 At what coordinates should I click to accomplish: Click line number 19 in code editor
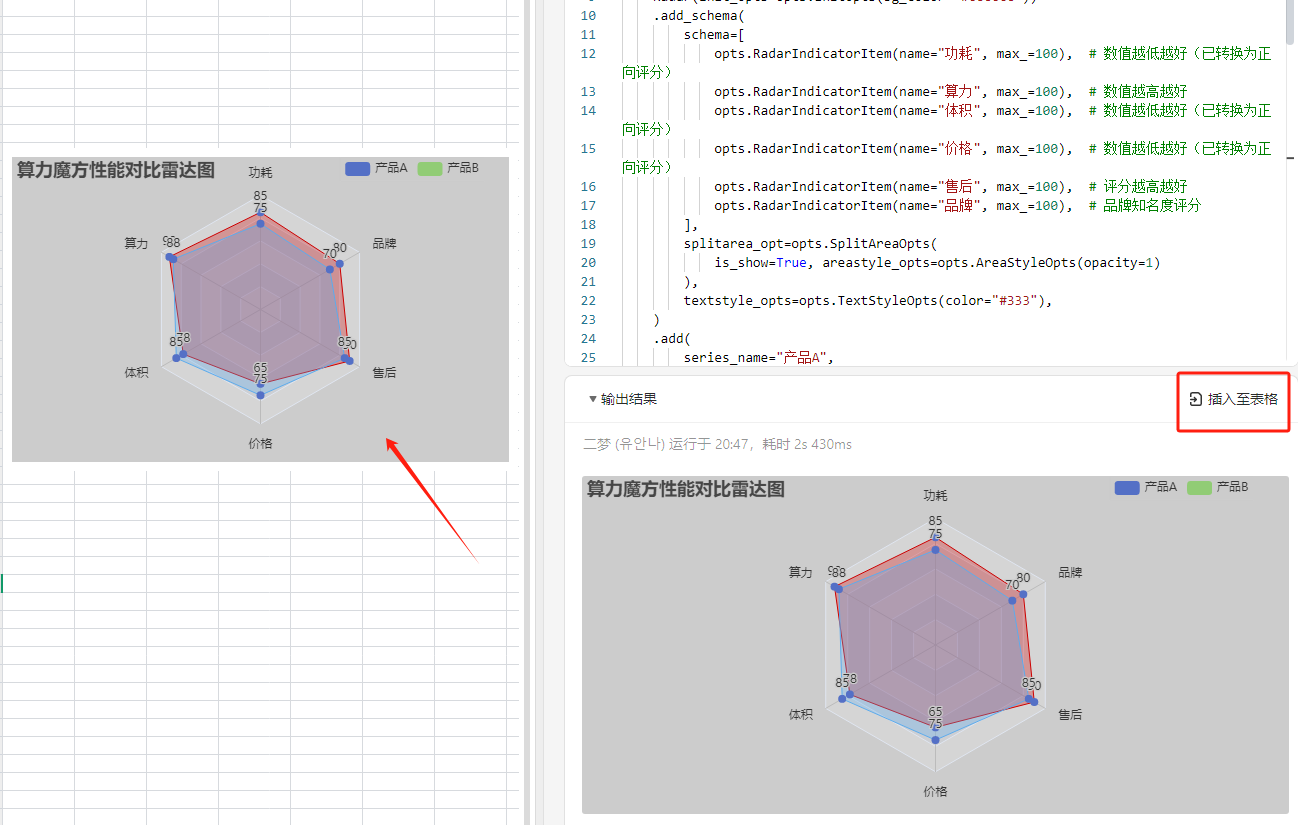(x=588, y=243)
